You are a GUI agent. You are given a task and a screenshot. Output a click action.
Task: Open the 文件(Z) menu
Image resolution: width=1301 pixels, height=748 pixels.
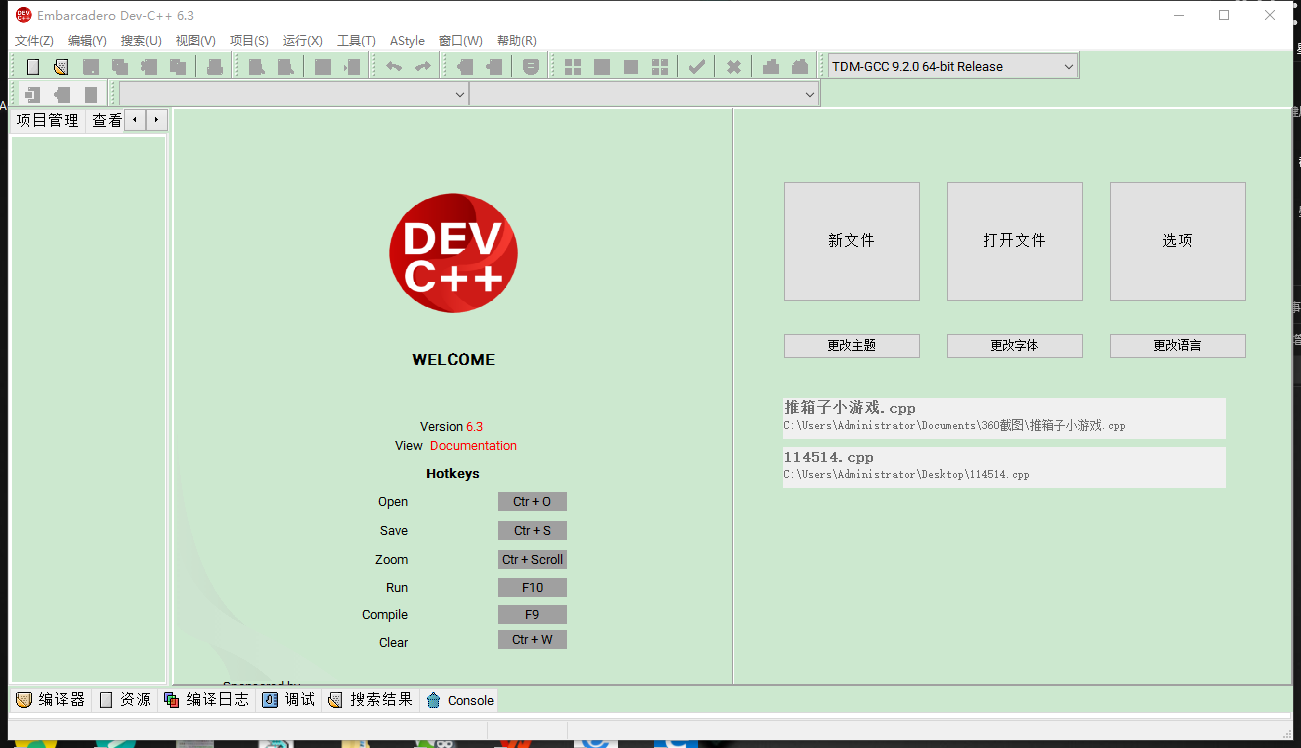point(34,41)
